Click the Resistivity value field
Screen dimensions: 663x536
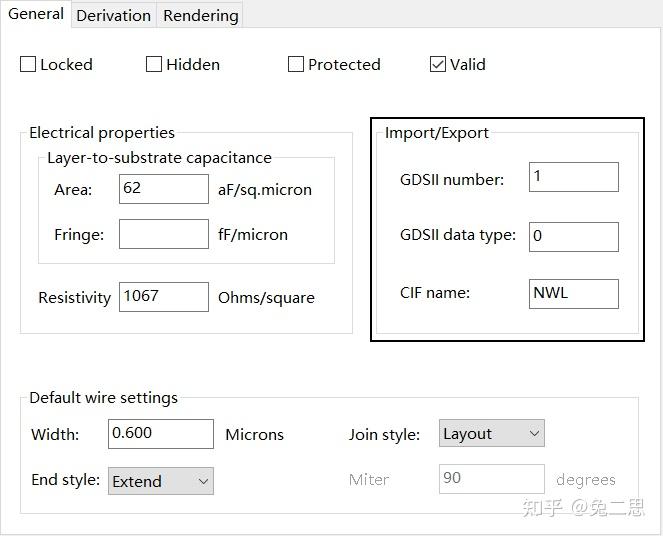click(163, 296)
